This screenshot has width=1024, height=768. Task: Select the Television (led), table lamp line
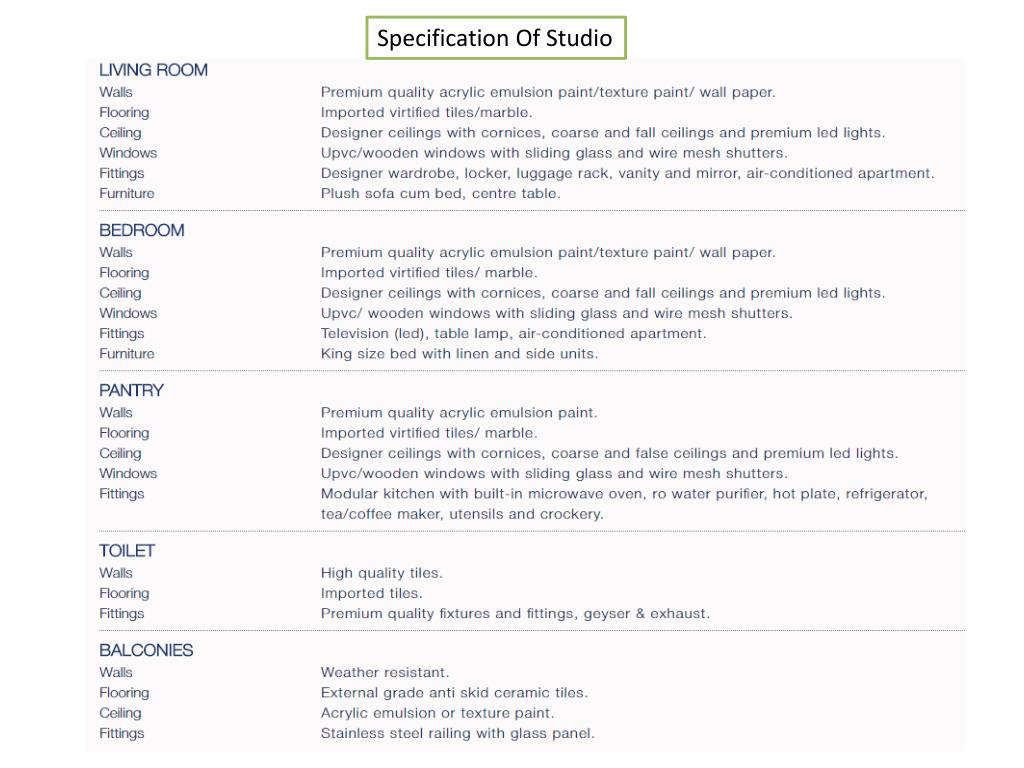tap(513, 333)
